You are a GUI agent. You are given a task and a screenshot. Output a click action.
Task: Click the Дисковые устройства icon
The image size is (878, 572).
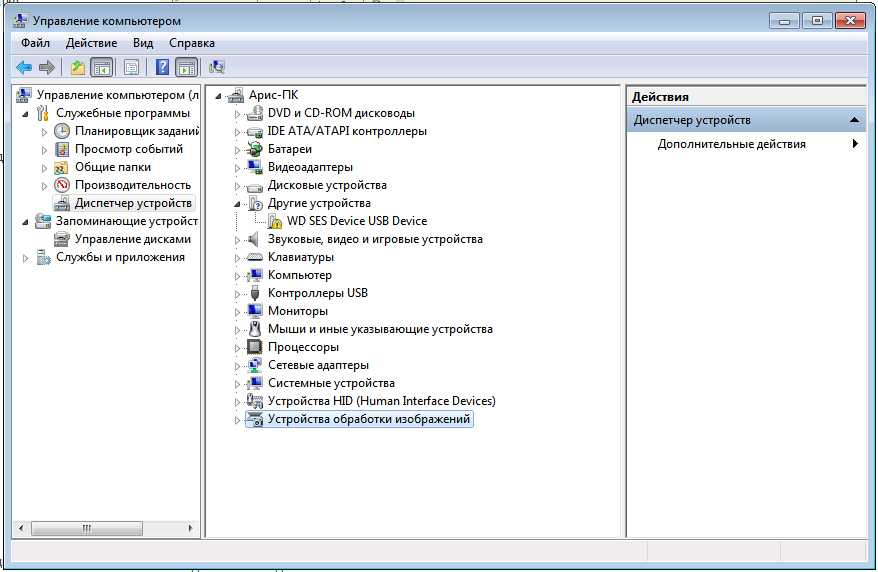(255, 186)
